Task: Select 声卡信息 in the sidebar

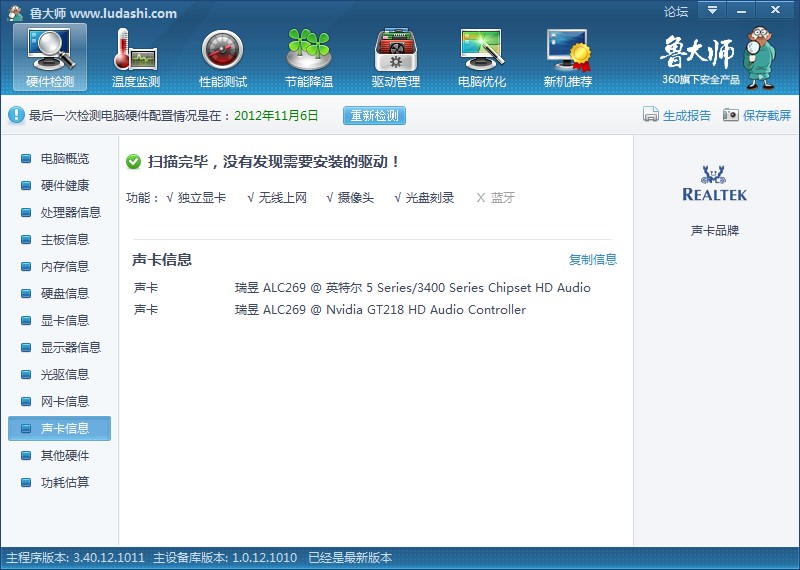Action: (x=59, y=428)
